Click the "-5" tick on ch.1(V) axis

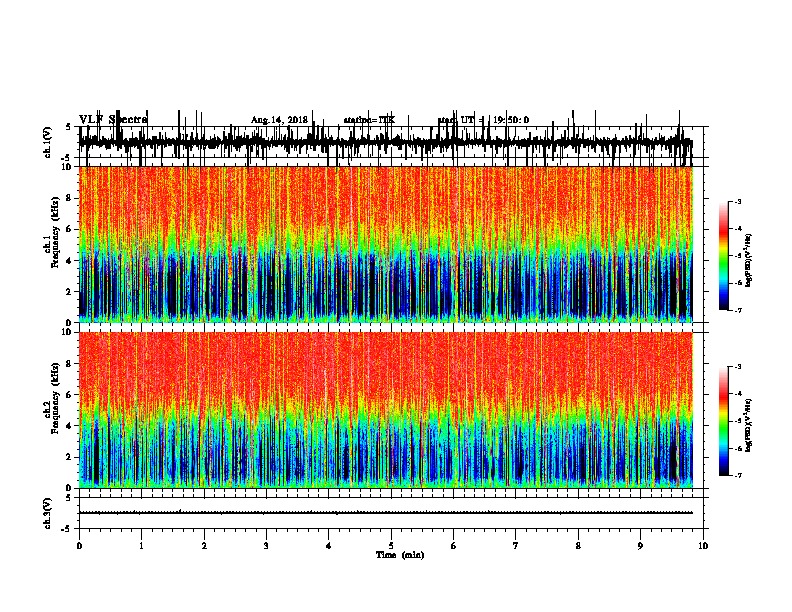67,158
